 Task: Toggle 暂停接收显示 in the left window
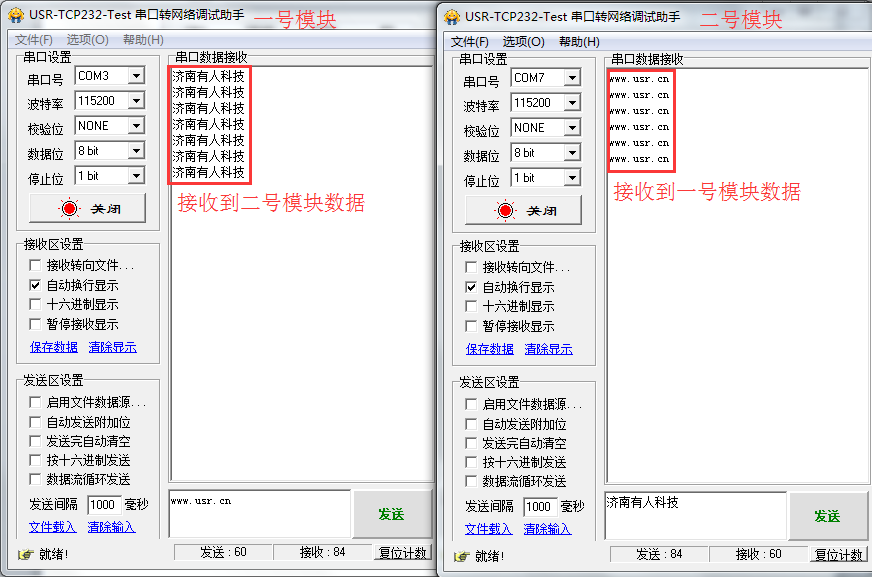tap(36, 324)
